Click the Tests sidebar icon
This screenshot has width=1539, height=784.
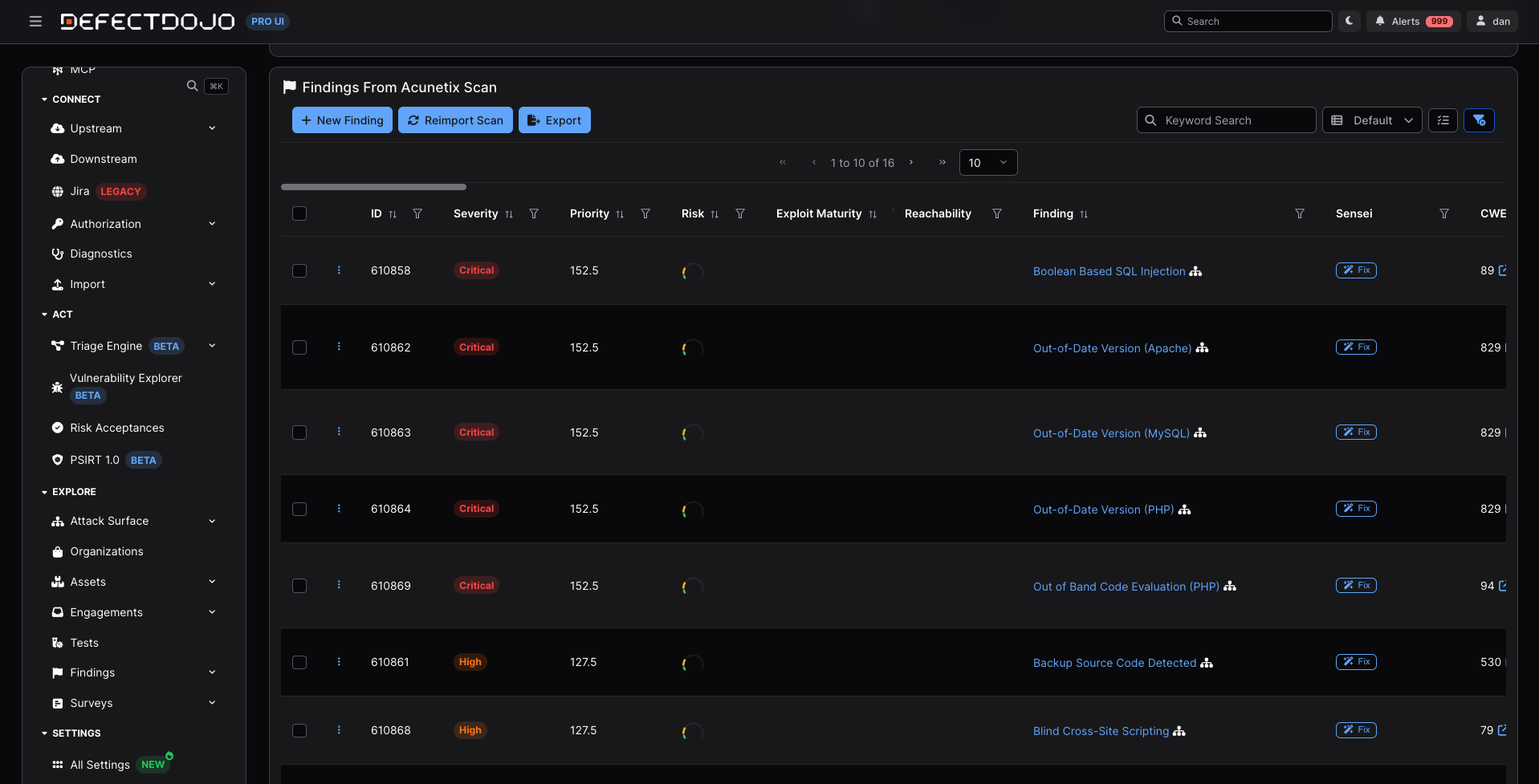pos(57,643)
